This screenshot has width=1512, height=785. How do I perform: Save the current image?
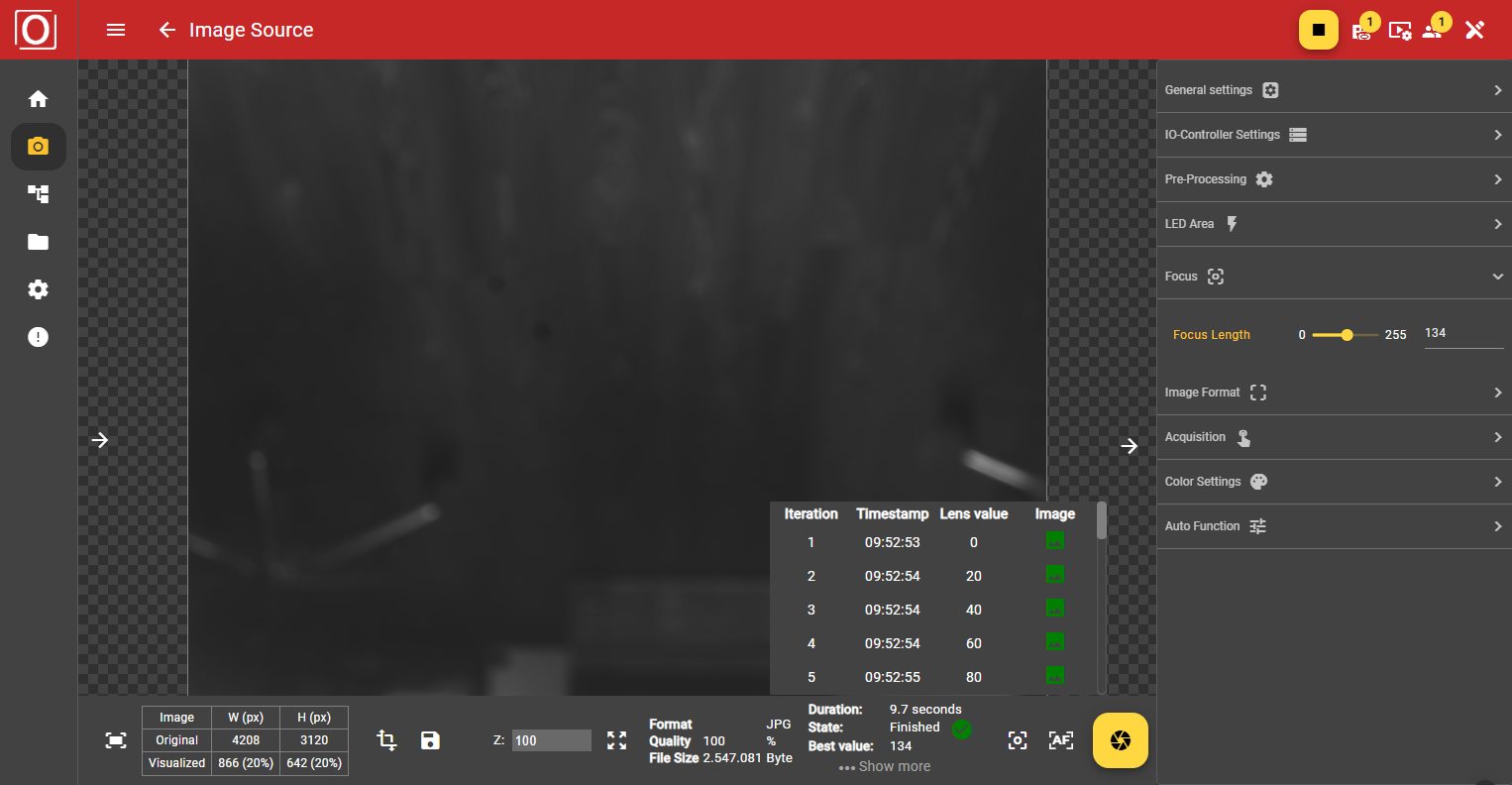(x=430, y=740)
